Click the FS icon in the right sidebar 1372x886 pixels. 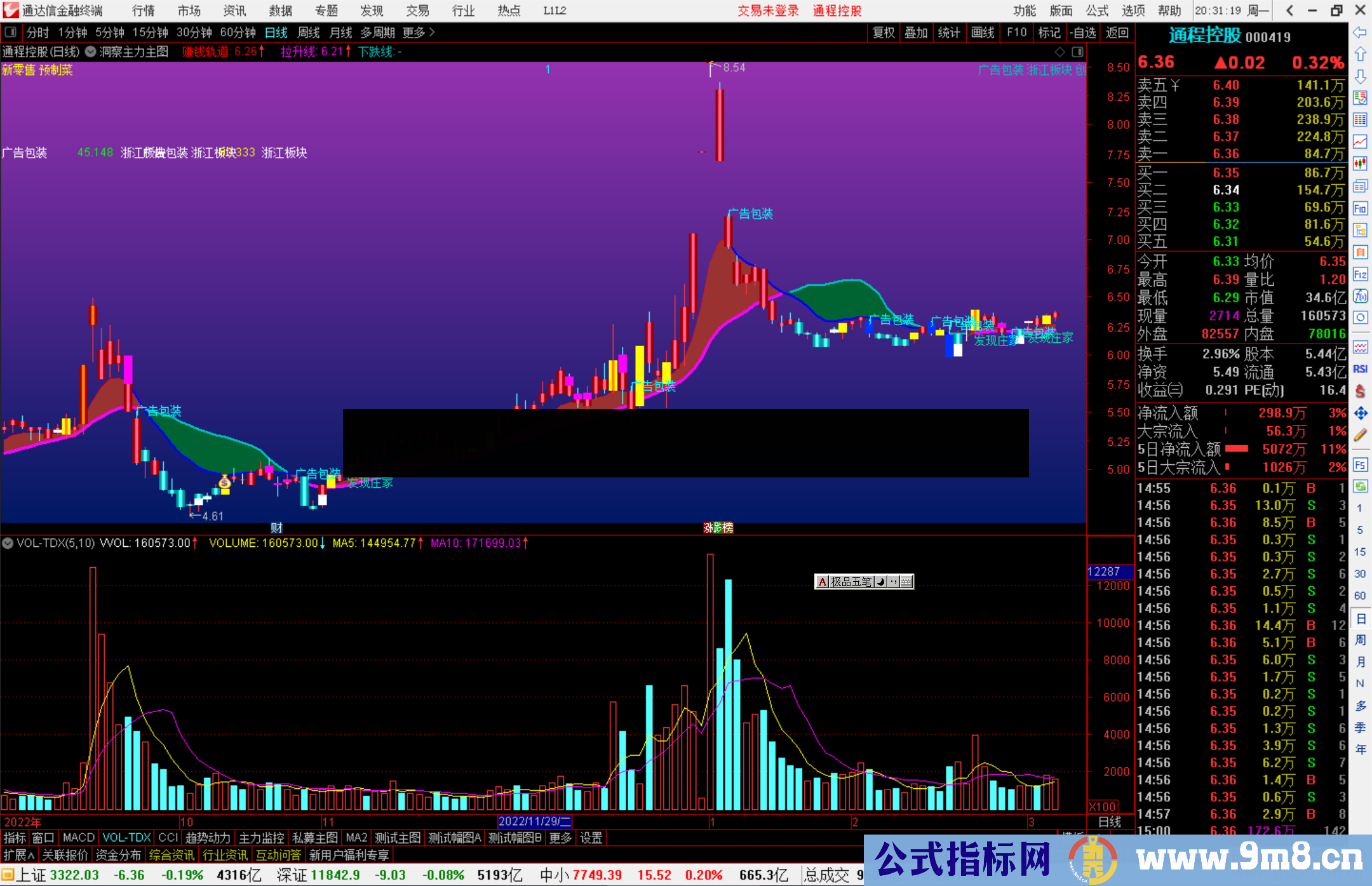pyautogui.click(x=1360, y=465)
